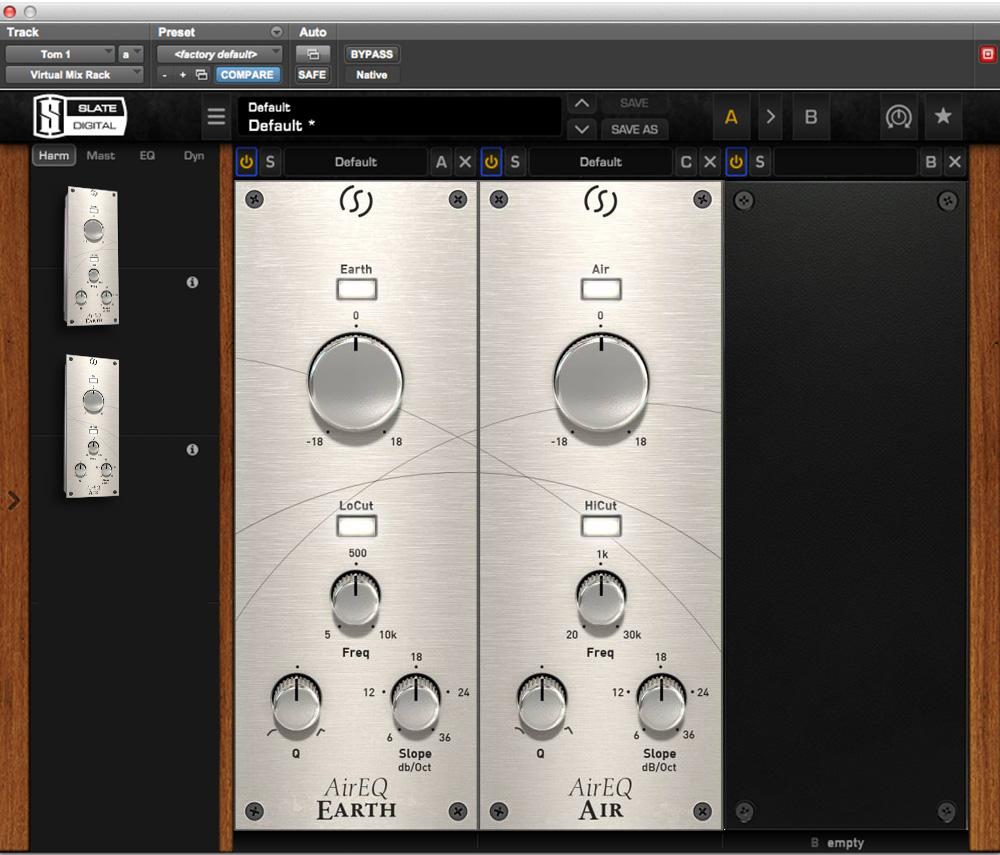Screen dimensions: 1000x855
Task: Select next preset with plus button
Action: click(x=182, y=75)
